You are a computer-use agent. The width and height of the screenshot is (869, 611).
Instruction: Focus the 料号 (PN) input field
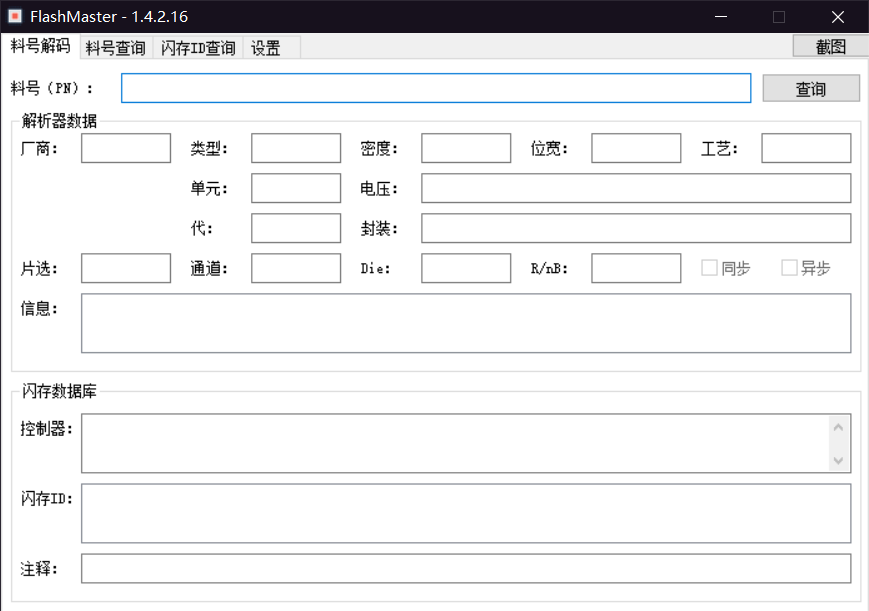pos(436,88)
